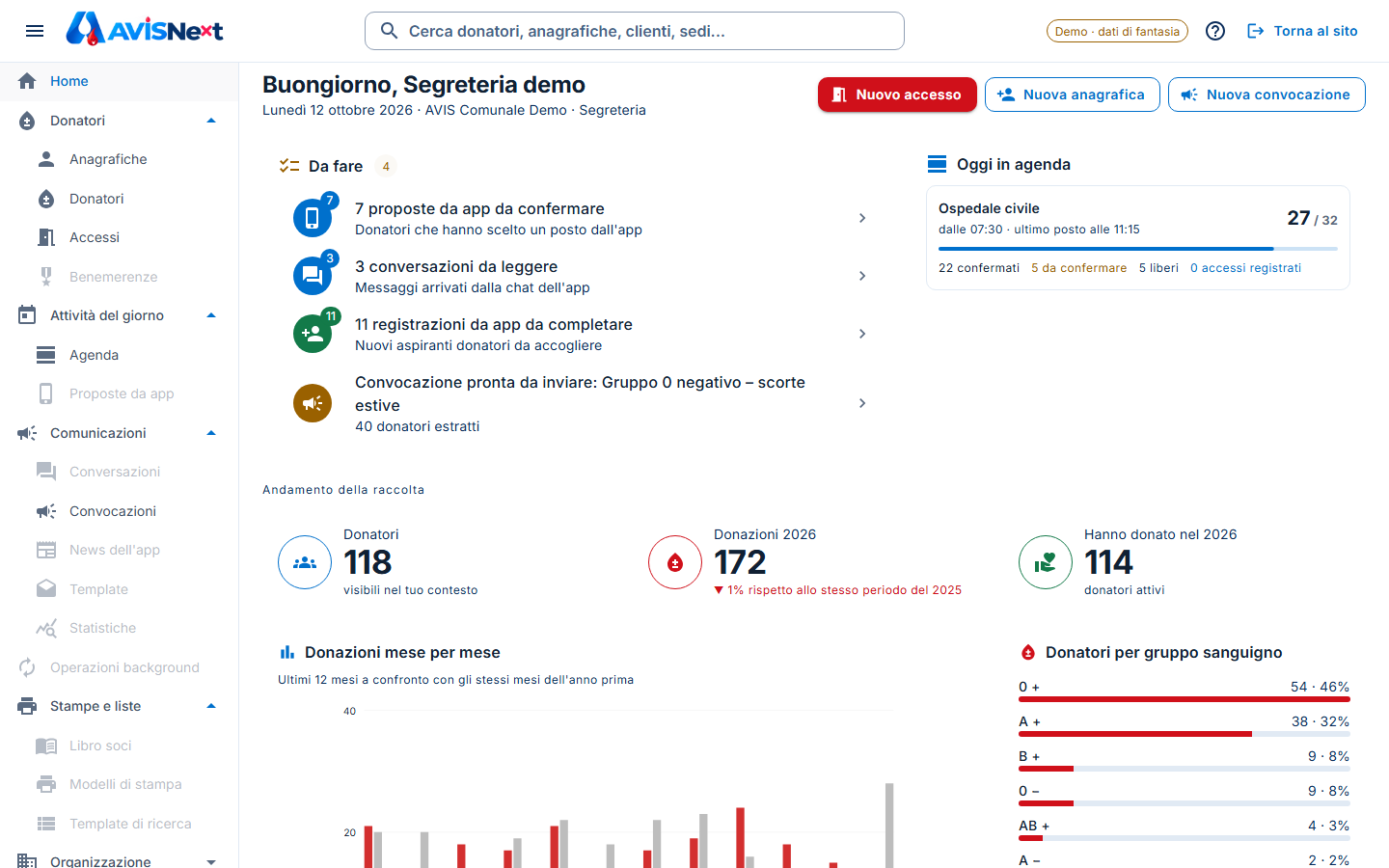Click the Accessi door icon in the sidebar
The image size is (1389, 868).
point(46,237)
